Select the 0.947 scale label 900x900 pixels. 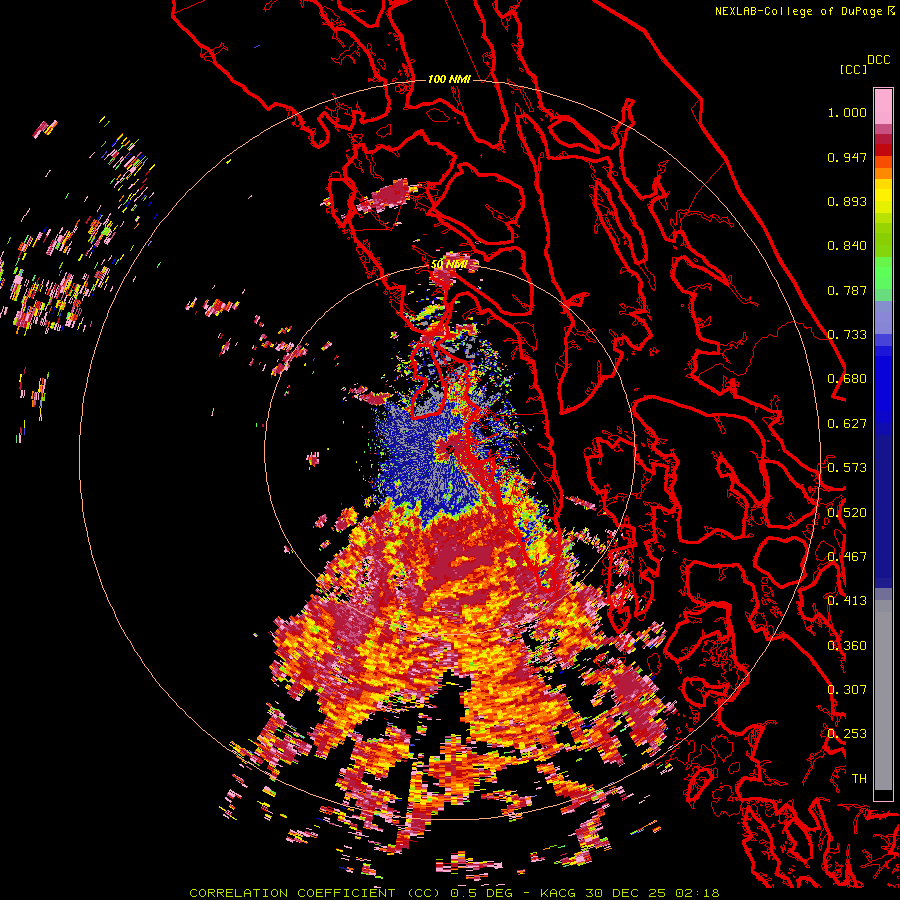click(847, 157)
